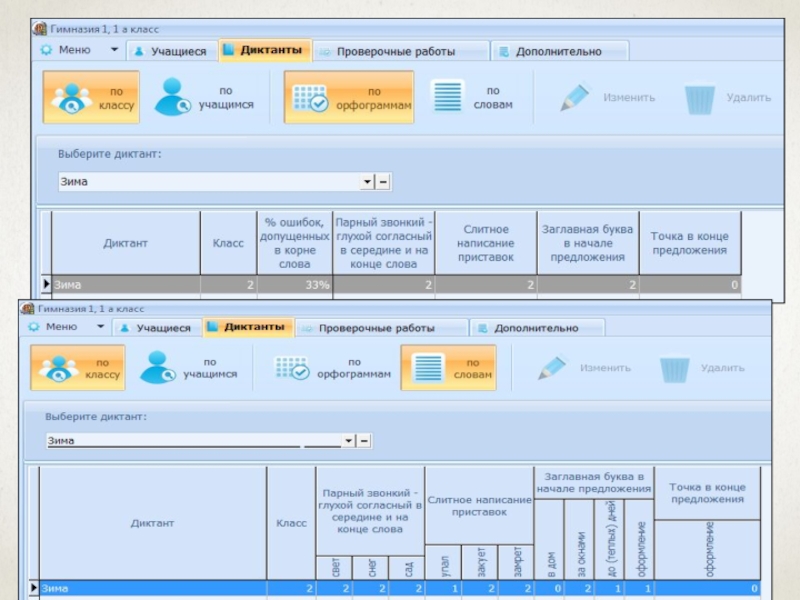Toggle 'по орфограммам' view in lower window

[x=332, y=368]
